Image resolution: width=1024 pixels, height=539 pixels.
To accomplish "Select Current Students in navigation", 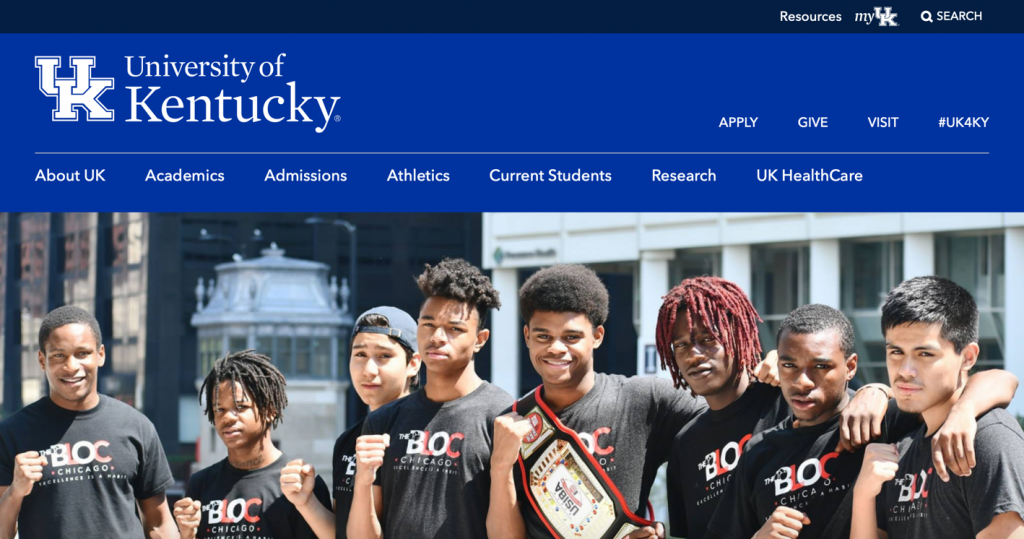I will 551,175.
